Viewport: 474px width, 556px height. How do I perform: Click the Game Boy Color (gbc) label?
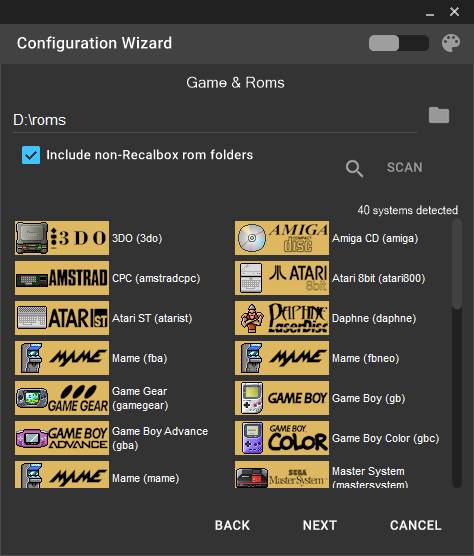[385, 439]
